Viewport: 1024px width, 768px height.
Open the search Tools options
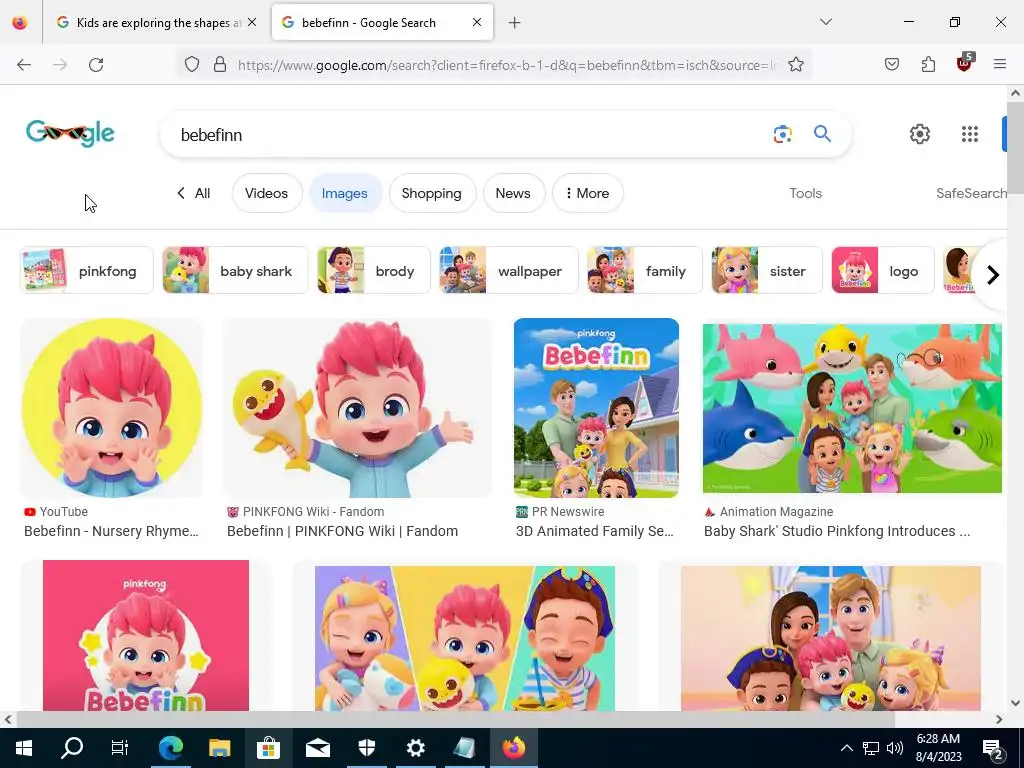click(x=805, y=193)
